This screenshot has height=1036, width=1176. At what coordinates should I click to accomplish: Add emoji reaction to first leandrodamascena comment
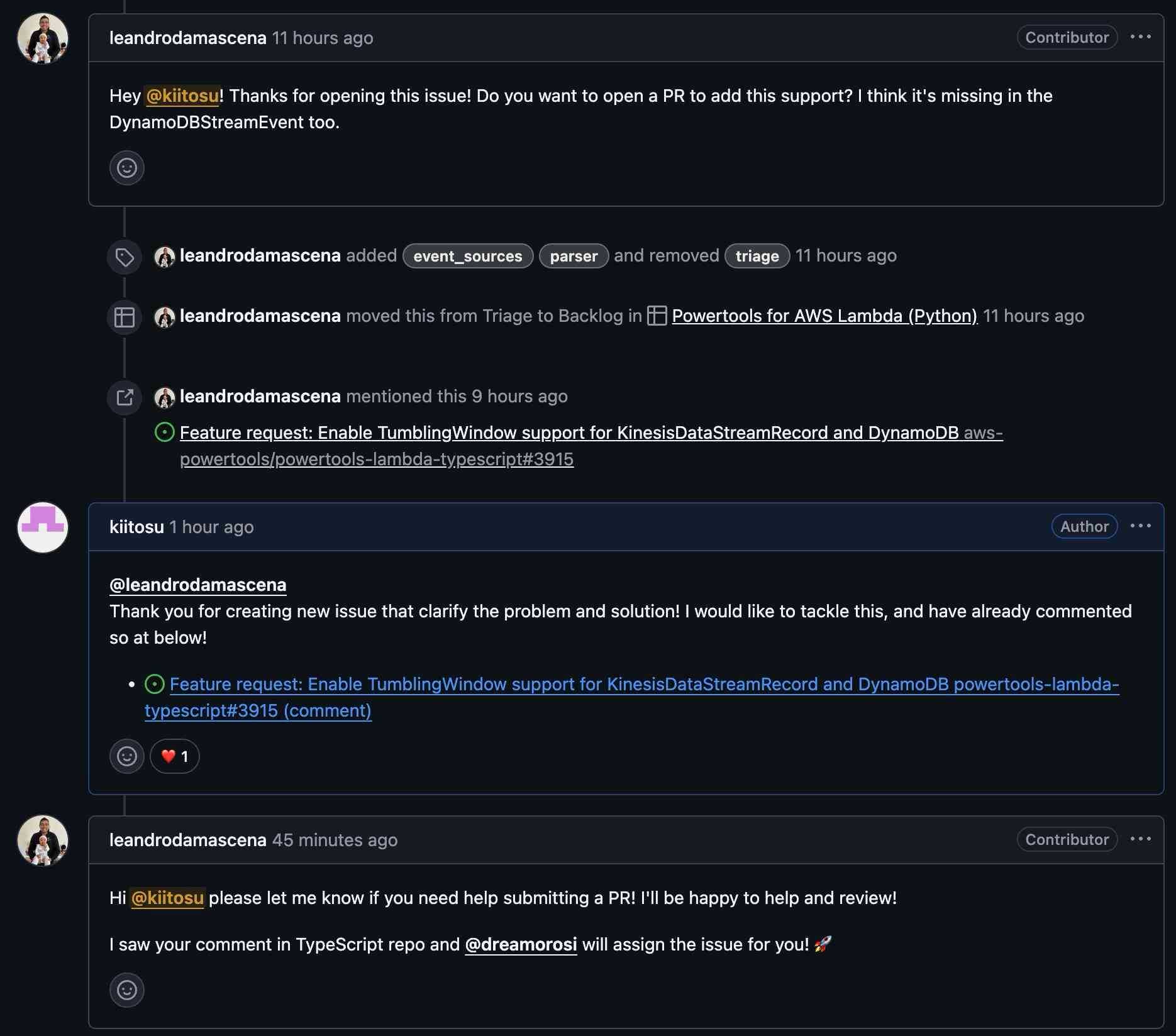(x=127, y=168)
